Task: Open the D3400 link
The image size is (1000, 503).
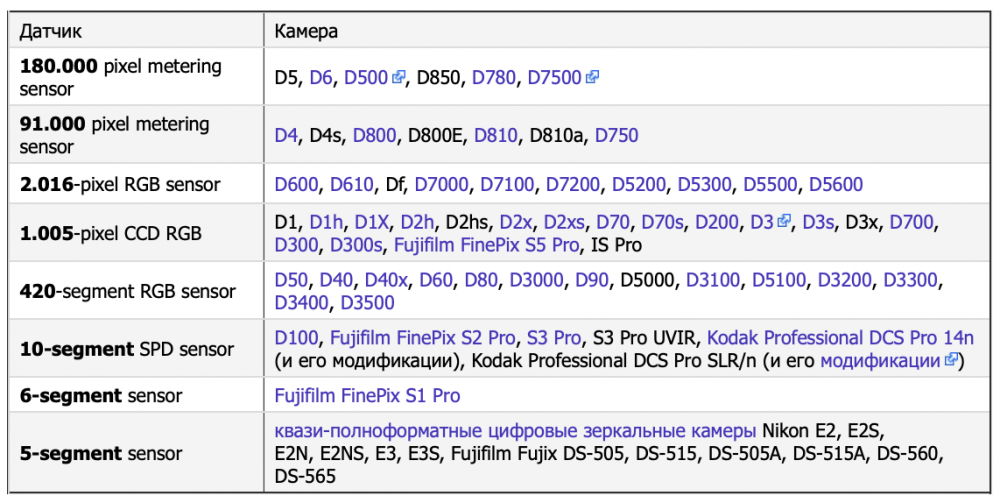Action: [302, 303]
